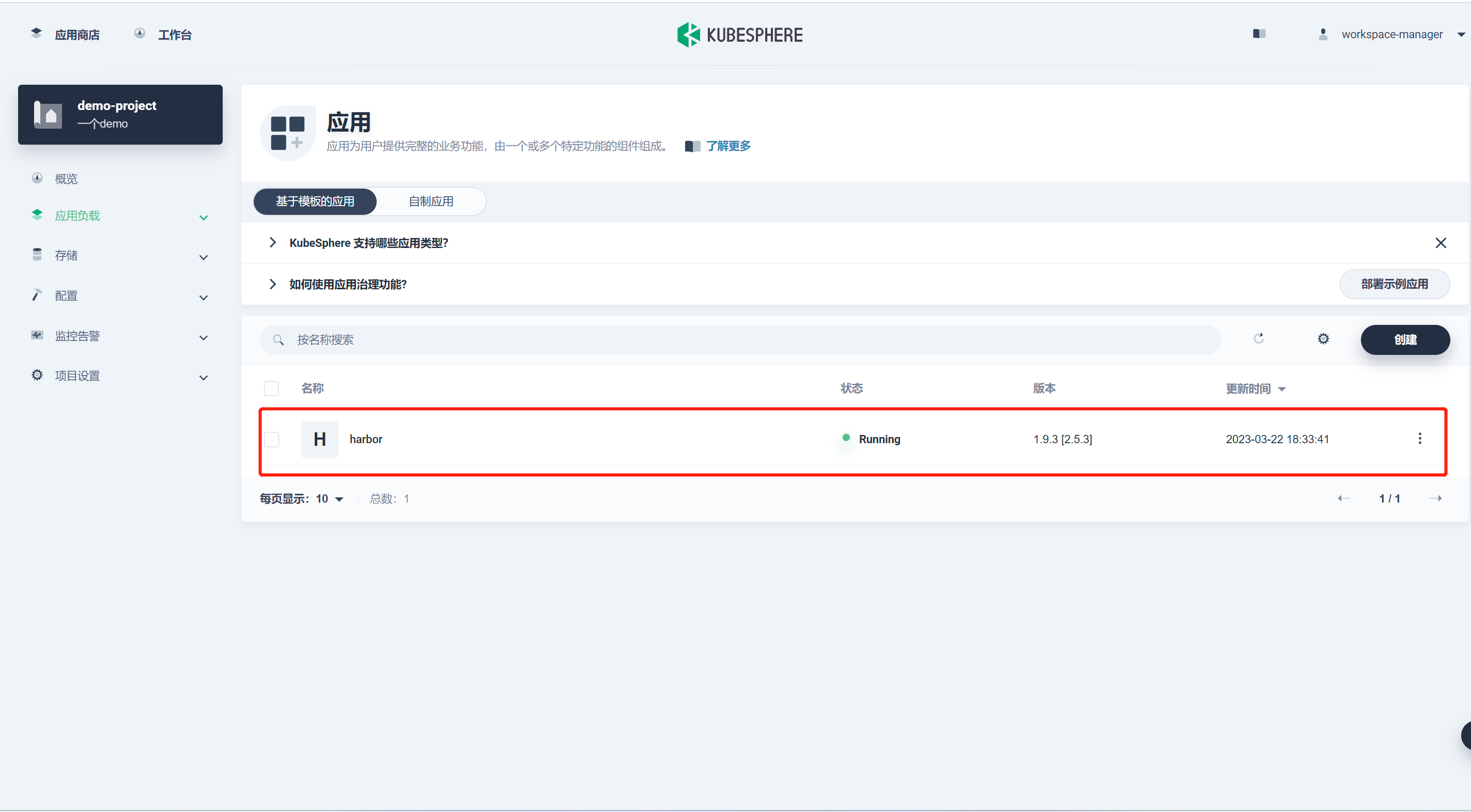Toggle the select-all checkbox in table header
The width and height of the screenshot is (1471, 812).
[271, 388]
